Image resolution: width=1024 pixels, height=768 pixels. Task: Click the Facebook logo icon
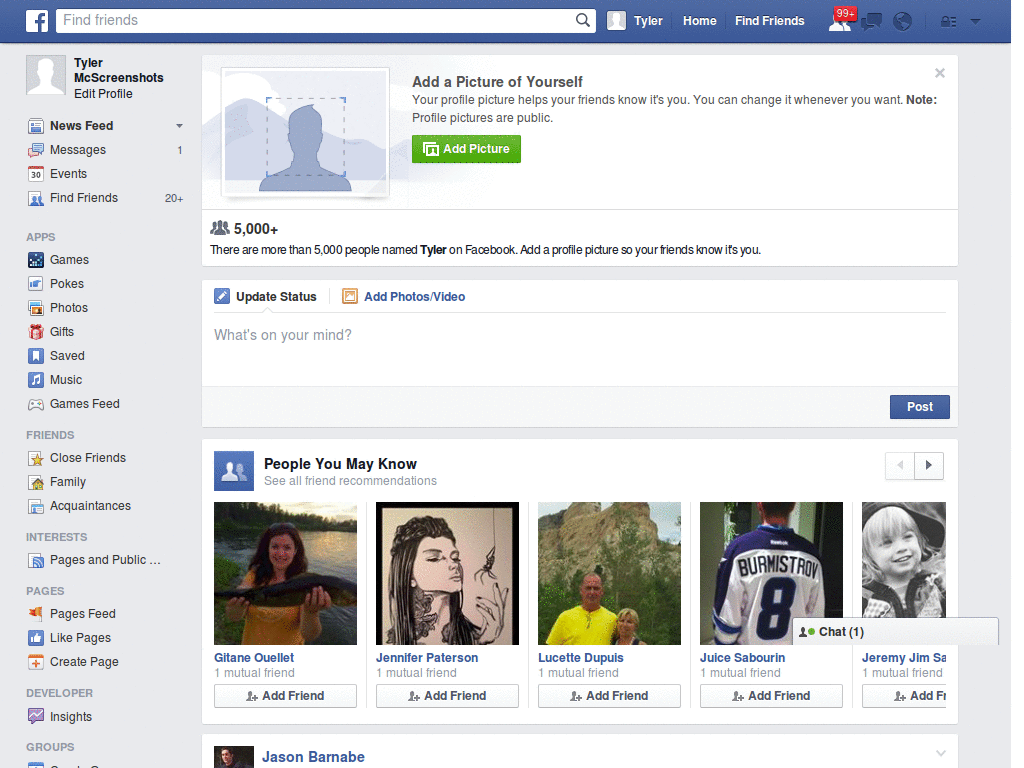[x=37, y=21]
